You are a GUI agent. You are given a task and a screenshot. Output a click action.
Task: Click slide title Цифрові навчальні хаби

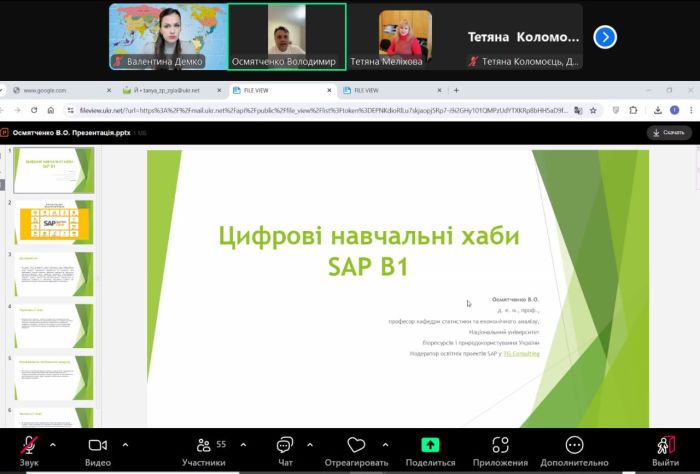click(x=369, y=236)
